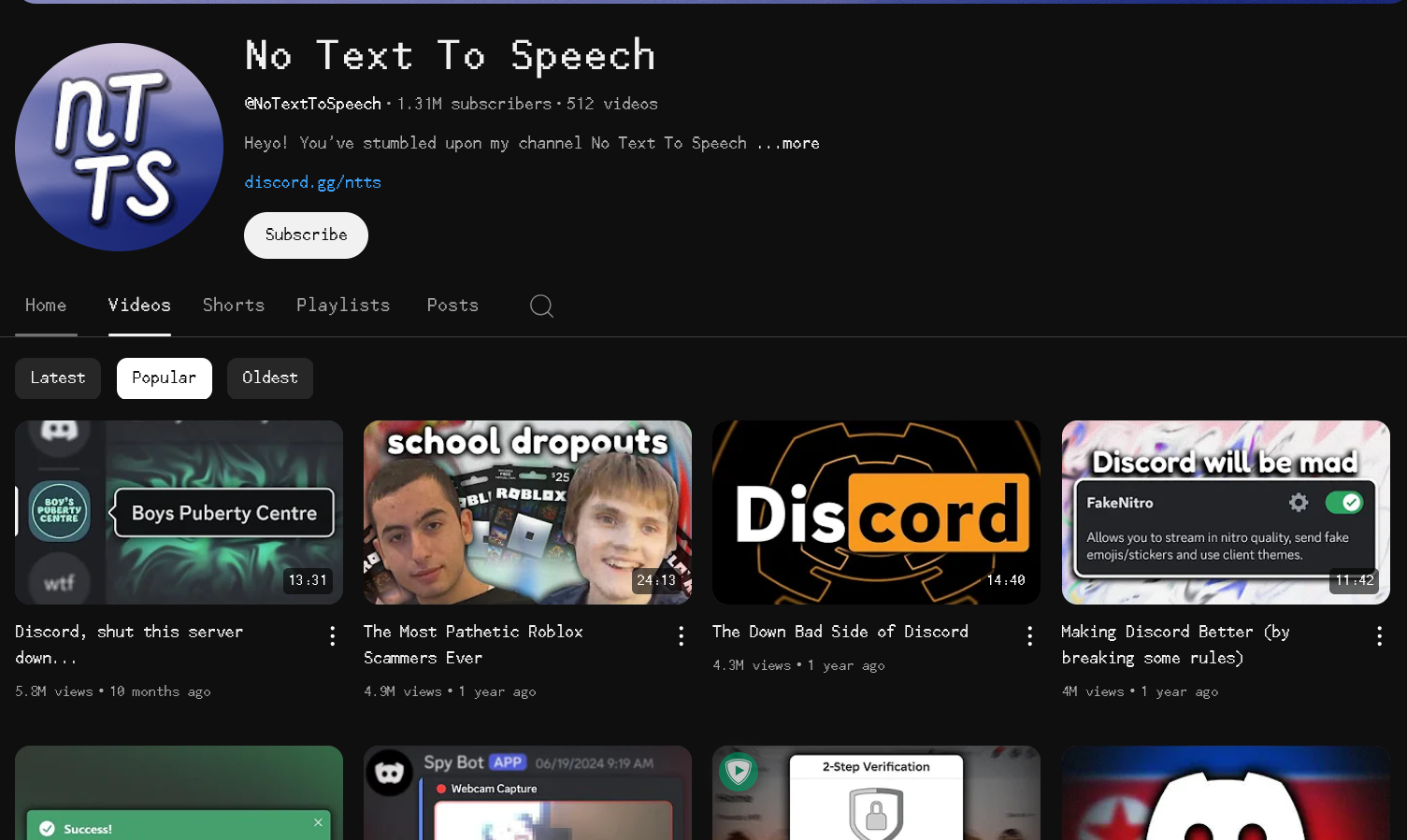Screen dimensions: 1407x840
Task: Expand channel description with '...more'
Action: pos(788,143)
